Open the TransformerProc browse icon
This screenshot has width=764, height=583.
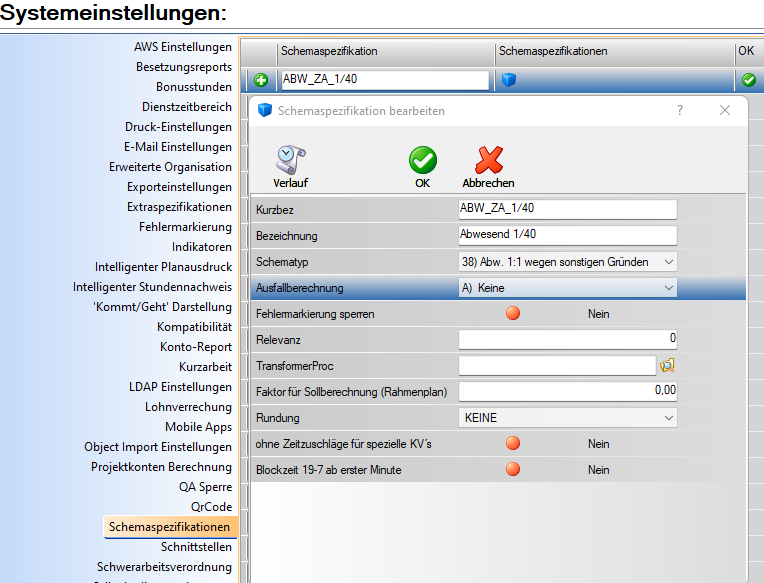tap(667, 365)
